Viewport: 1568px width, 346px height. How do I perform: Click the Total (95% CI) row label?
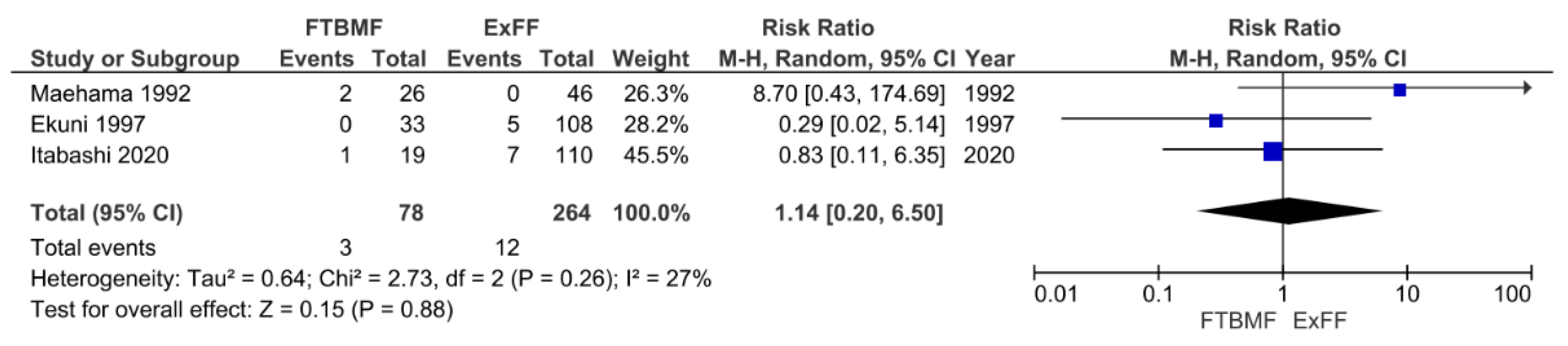[x=107, y=212]
